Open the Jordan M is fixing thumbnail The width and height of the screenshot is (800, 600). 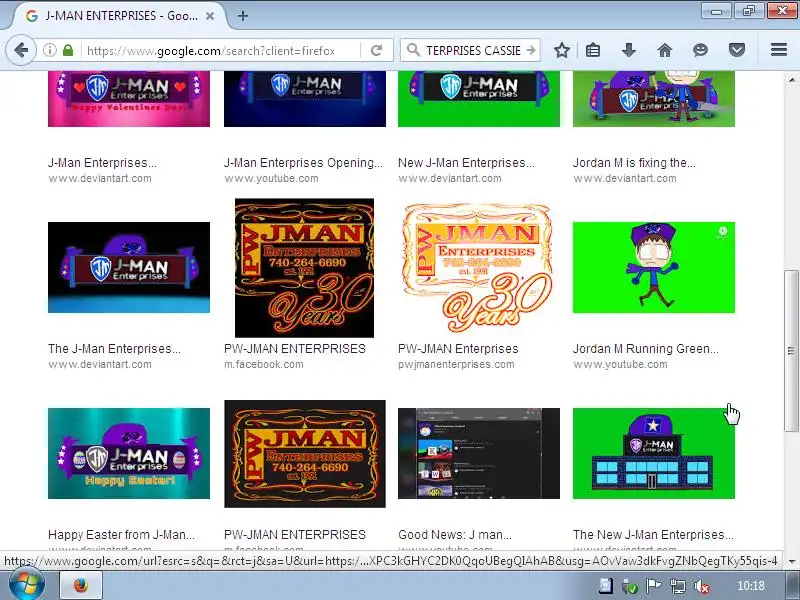point(654,99)
